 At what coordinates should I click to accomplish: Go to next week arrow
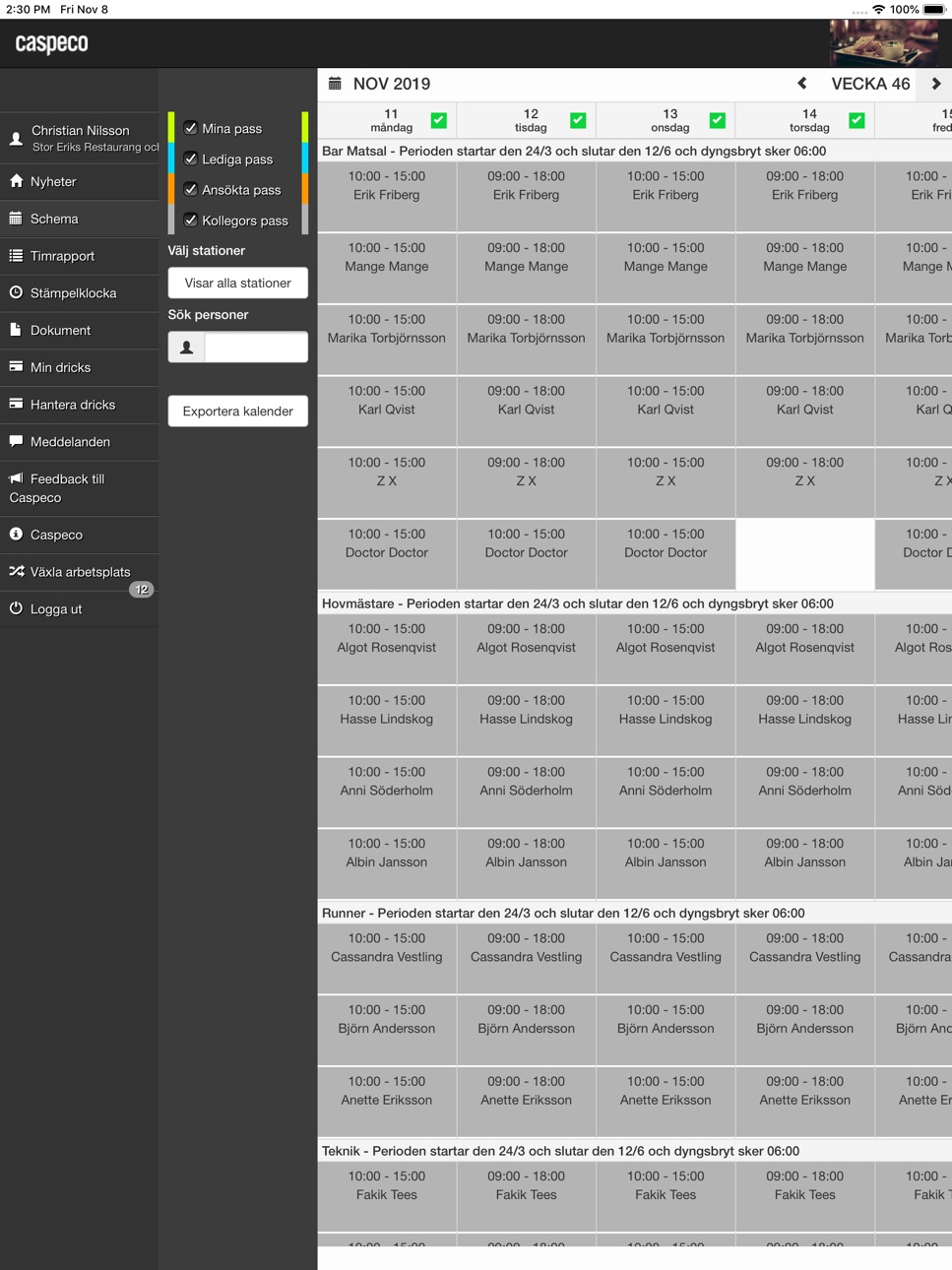(936, 84)
